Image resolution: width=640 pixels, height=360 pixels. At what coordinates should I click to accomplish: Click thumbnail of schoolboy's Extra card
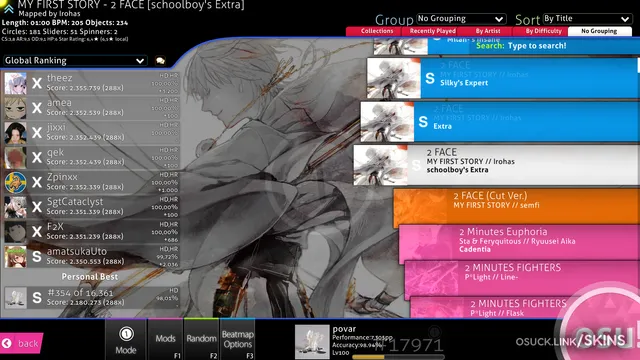pyautogui.click(x=380, y=165)
